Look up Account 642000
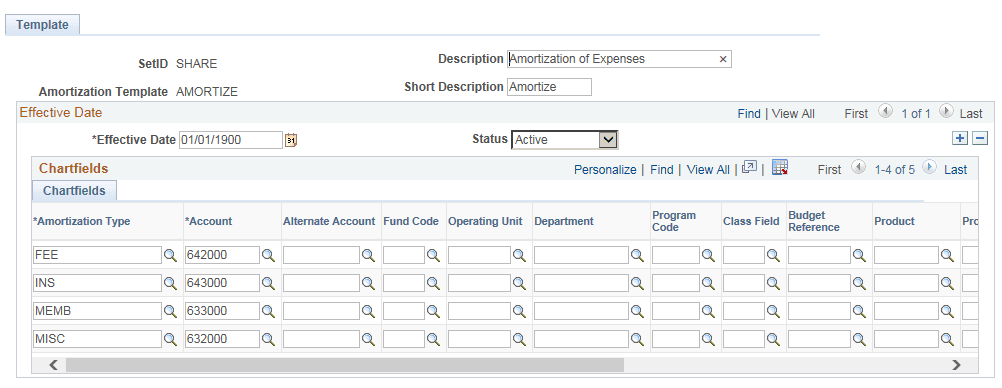The image size is (1002, 388). point(268,255)
